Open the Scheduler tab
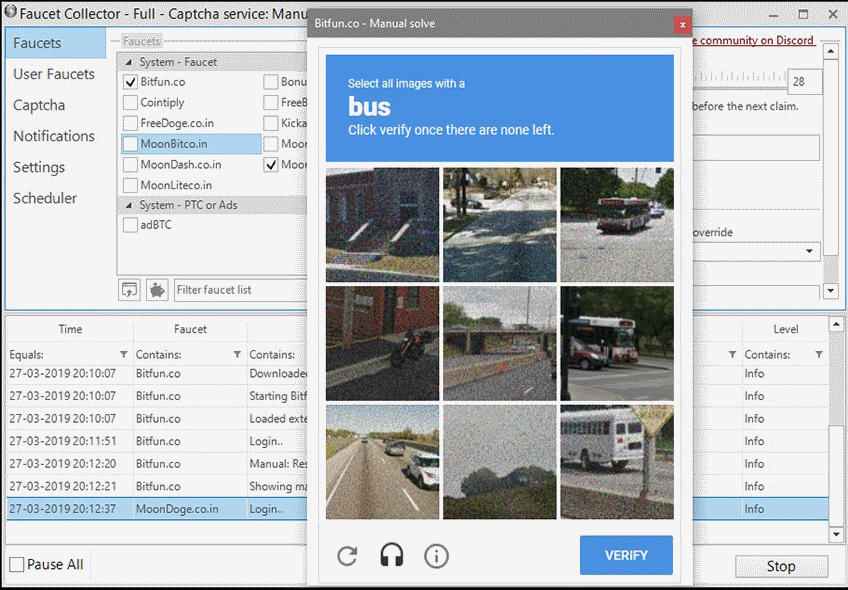The image size is (848, 590). [45, 198]
